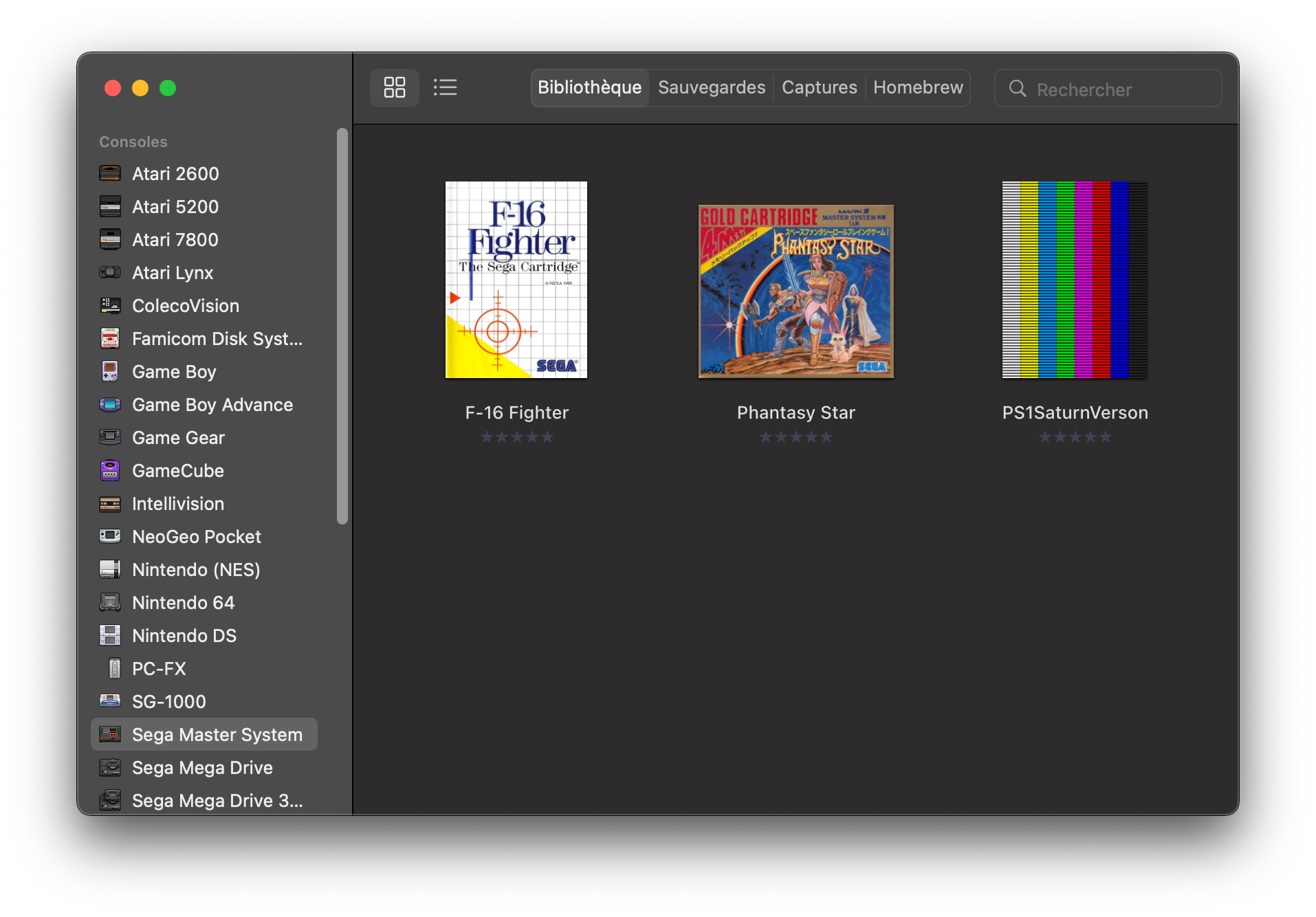The image size is (1316, 917).
Task: Click the sidebar console list scrollbar
Action: point(342,327)
